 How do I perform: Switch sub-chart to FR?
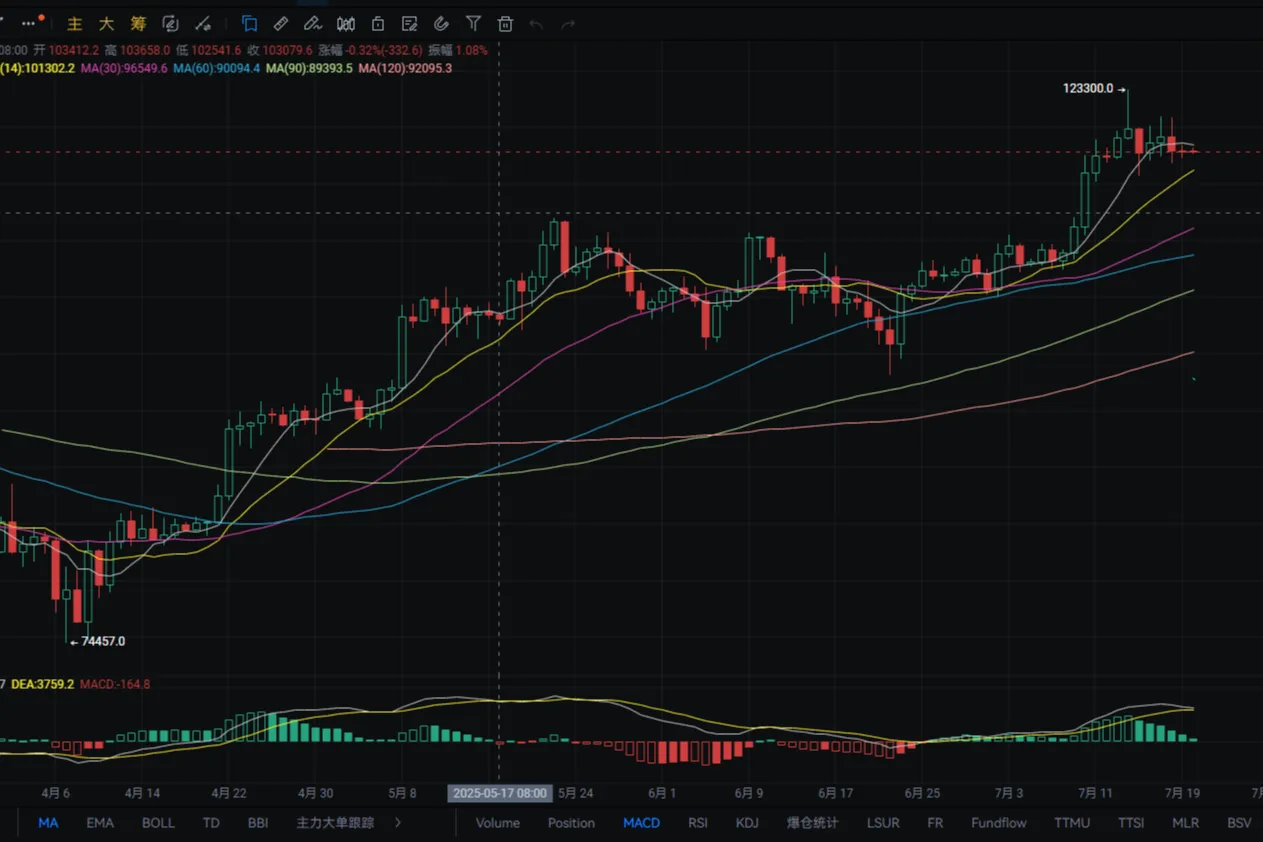[935, 823]
